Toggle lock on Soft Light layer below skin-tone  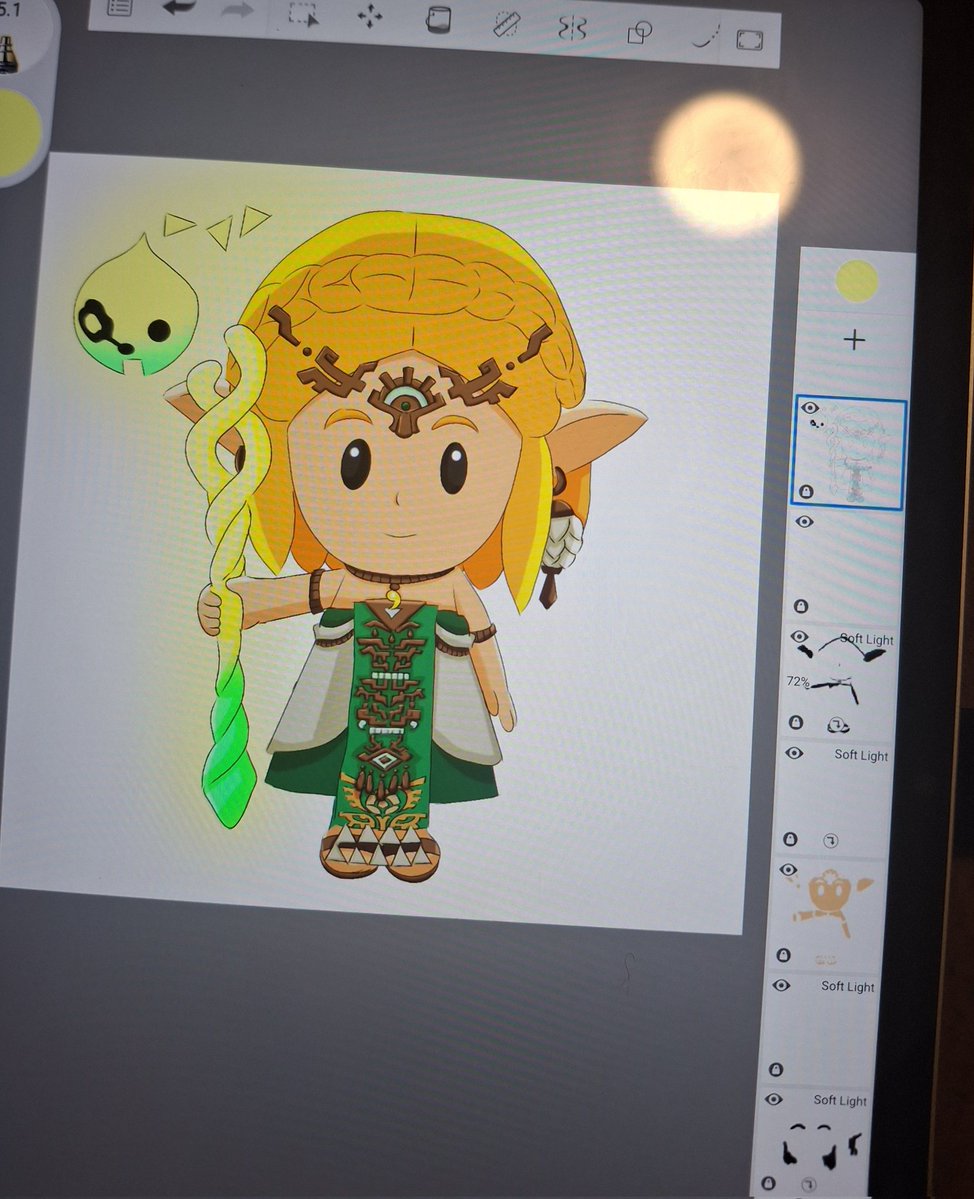[x=775, y=1068]
